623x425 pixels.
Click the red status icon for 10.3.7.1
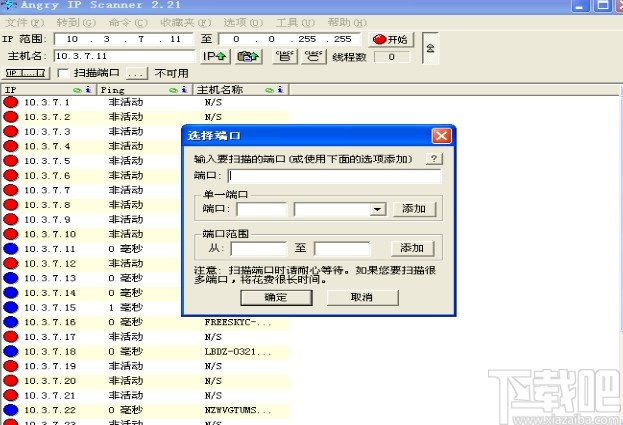click(11, 102)
